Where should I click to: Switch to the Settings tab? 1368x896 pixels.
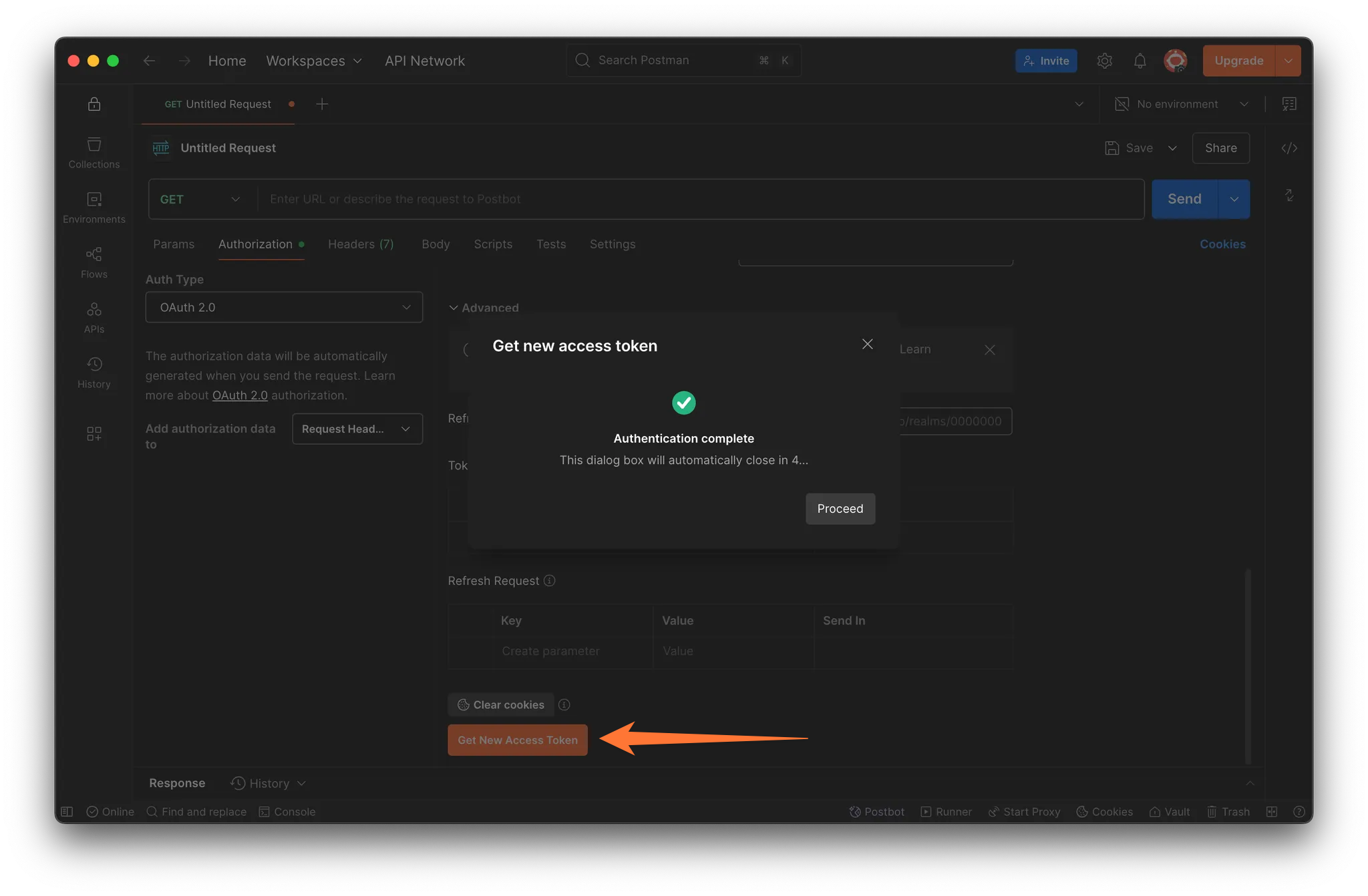613,244
